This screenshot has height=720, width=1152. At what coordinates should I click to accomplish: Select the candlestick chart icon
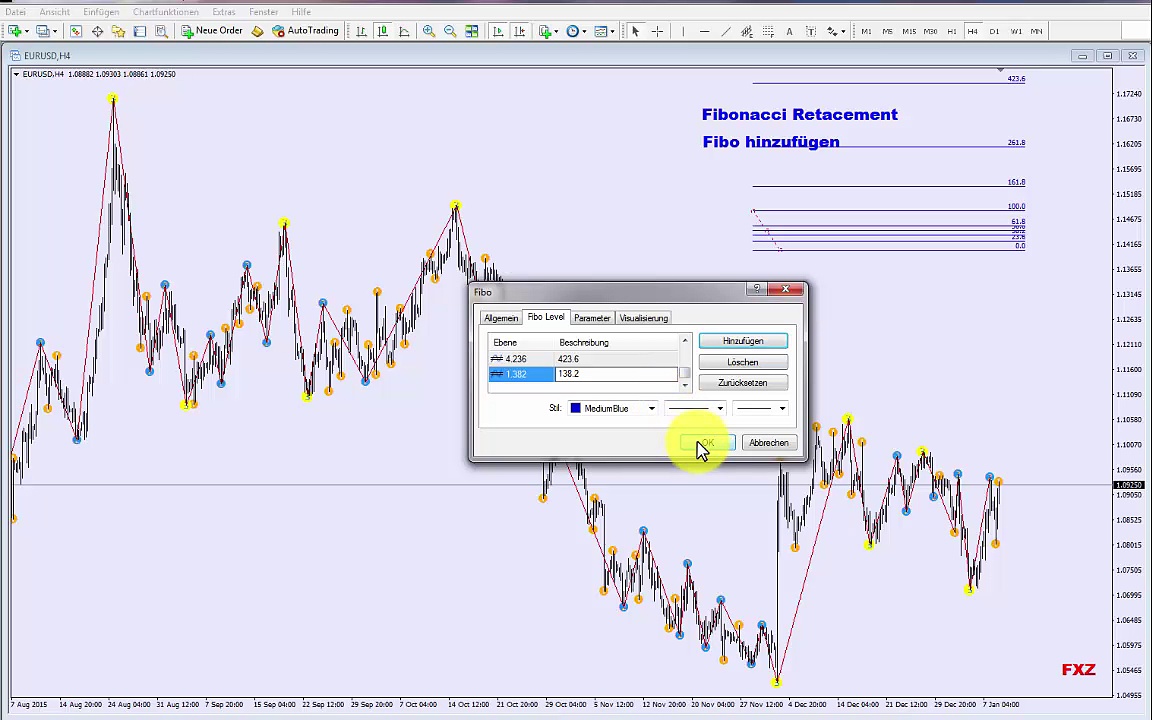pos(382,31)
